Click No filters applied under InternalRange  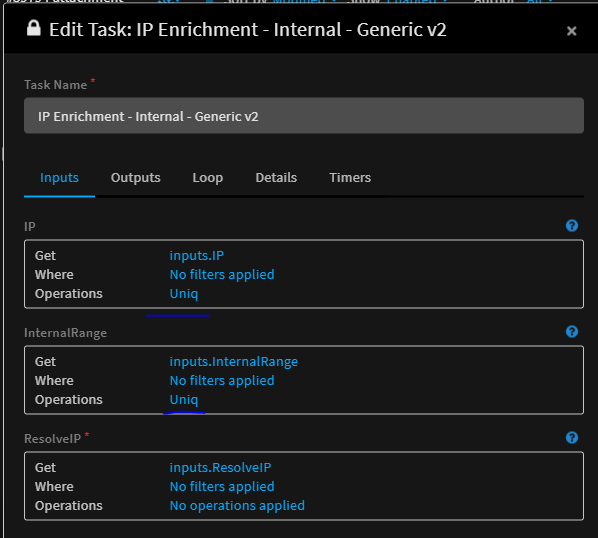[222, 381]
